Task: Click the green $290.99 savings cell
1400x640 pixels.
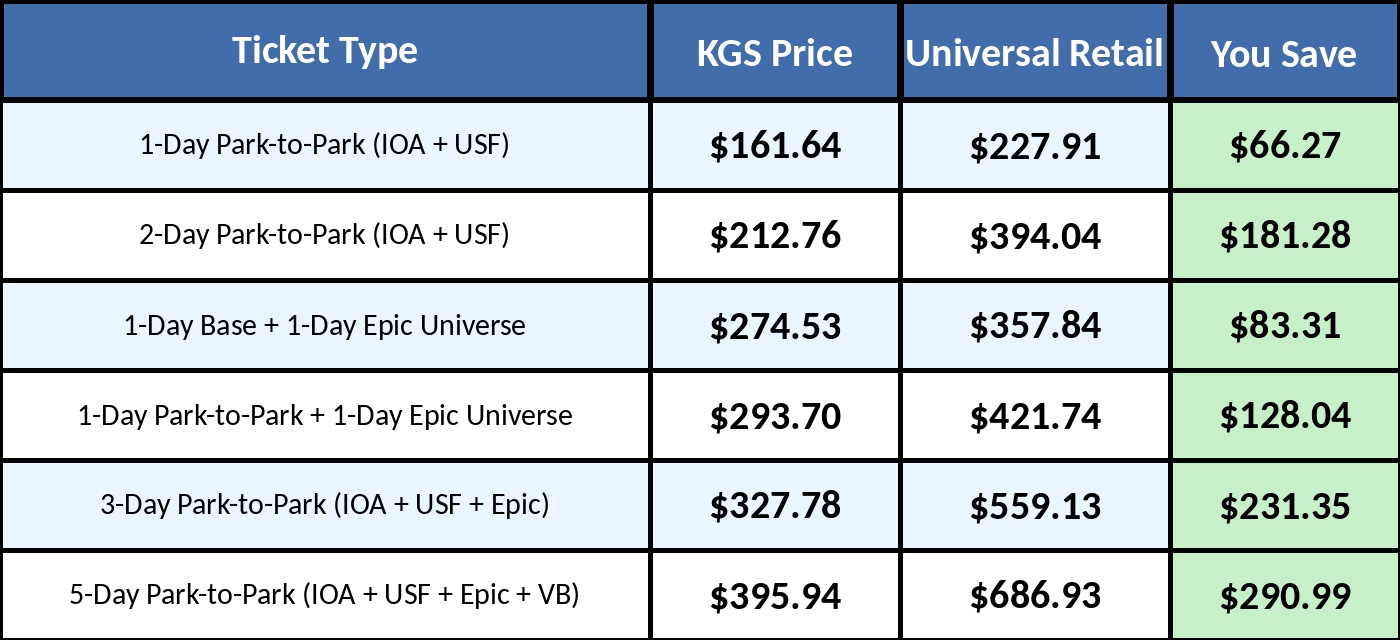Action: pos(1284,596)
